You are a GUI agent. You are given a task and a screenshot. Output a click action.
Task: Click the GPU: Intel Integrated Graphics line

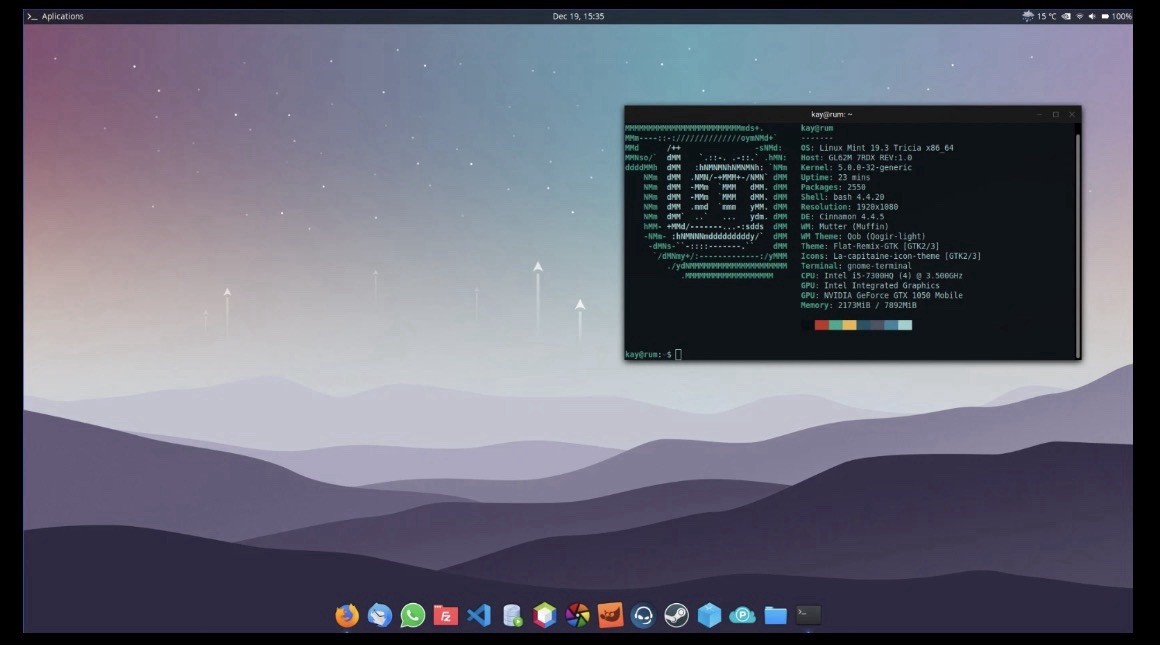(870, 286)
